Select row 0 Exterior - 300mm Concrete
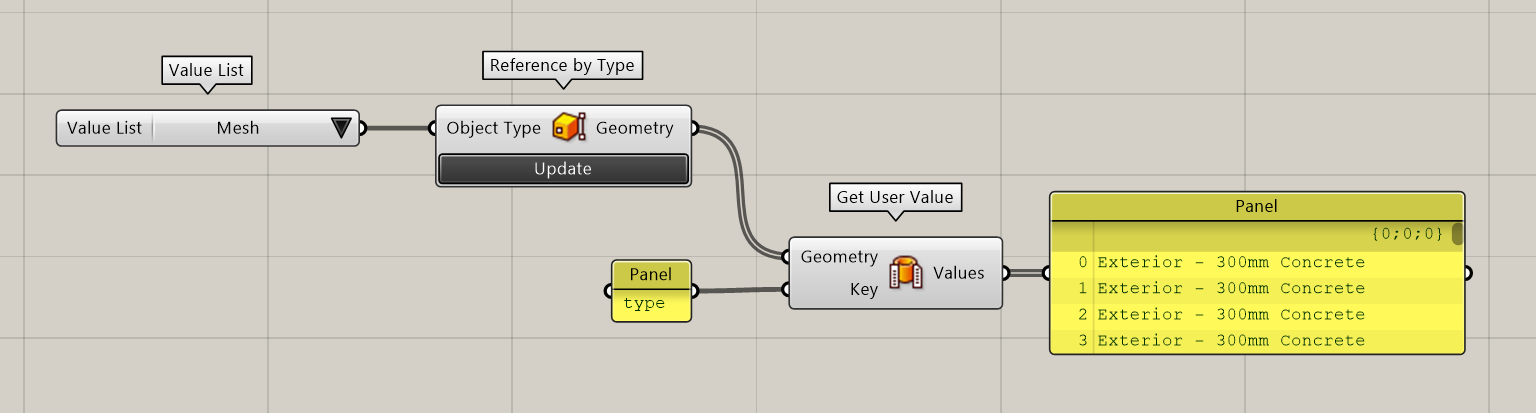Image resolution: width=1536 pixels, height=413 pixels. point(1230,263)
